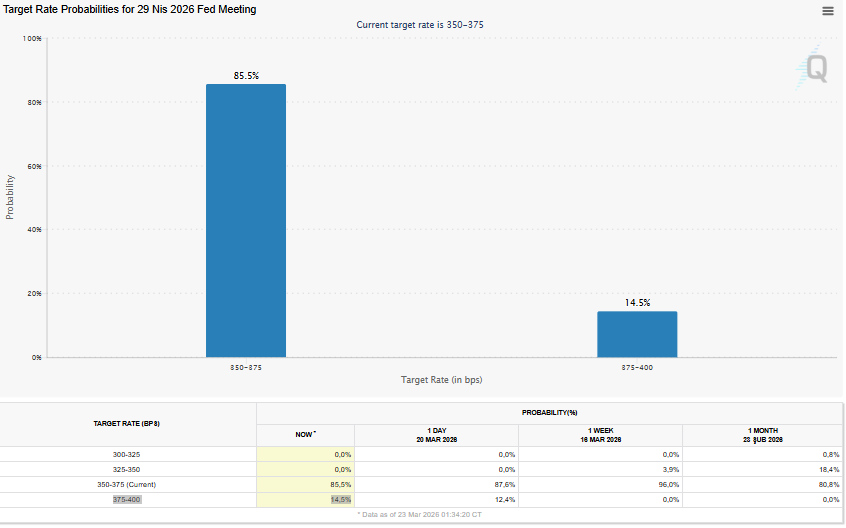Click the highlighted 375-400 row label
The width and height of the screenshot is (846, 528).
tap(126, 499)
